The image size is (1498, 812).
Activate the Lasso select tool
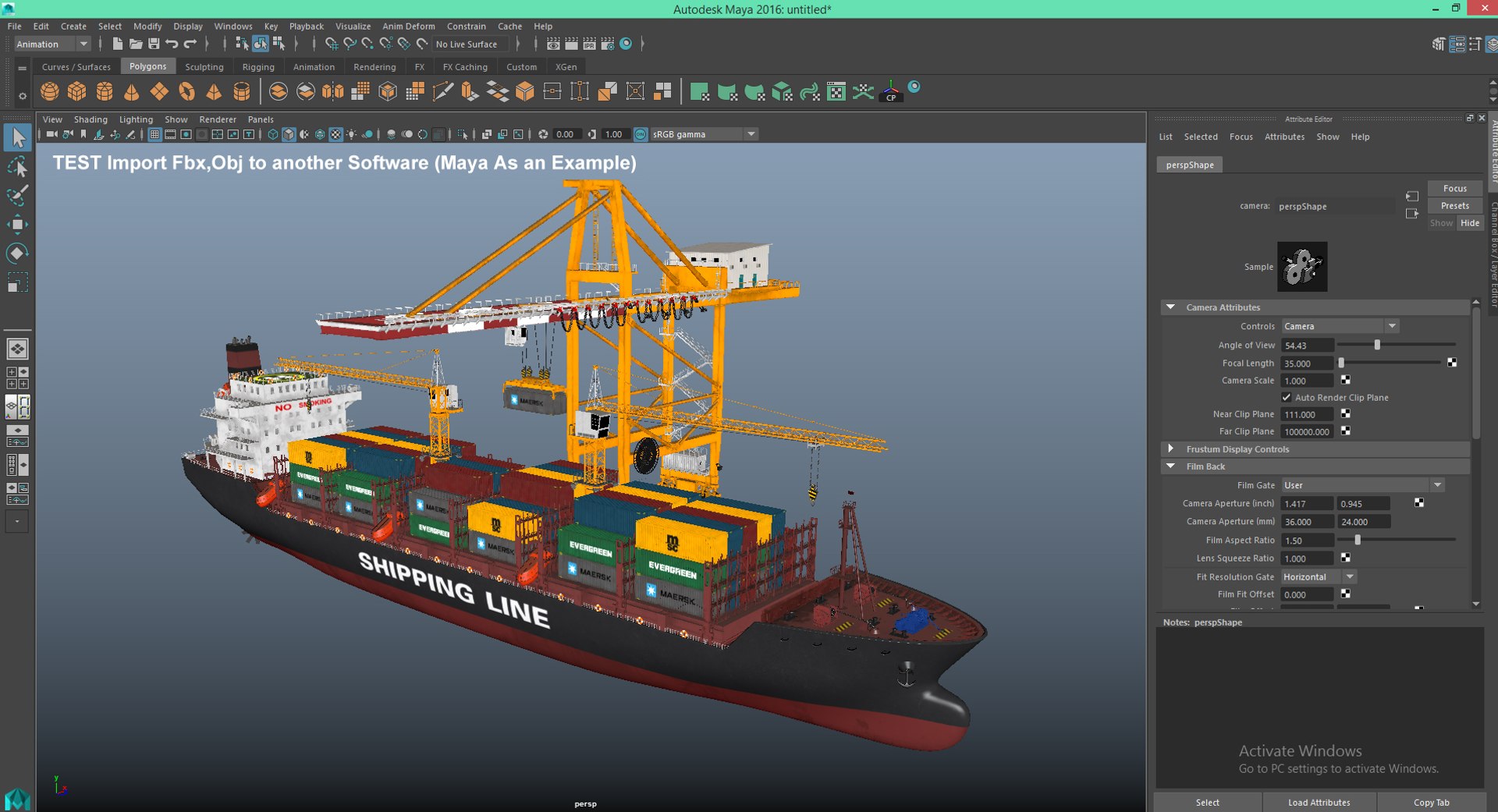[17, 167]
